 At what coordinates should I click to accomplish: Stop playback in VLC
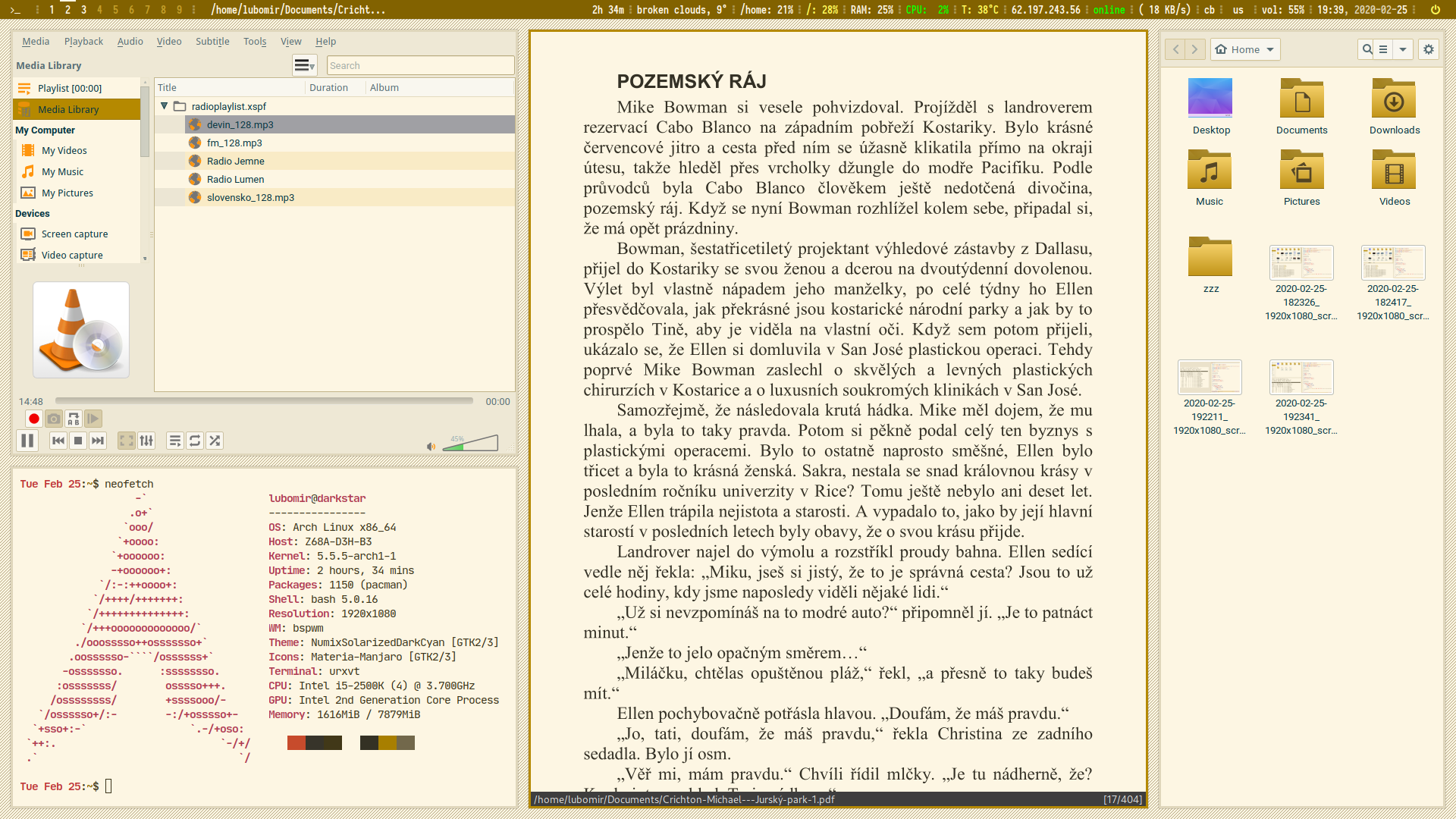pyautogui.click(x=78, y=441)
